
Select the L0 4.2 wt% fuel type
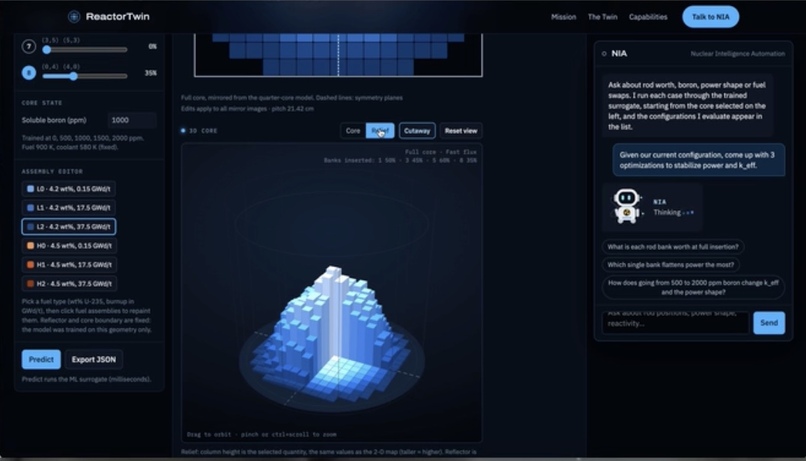point(68,189)
